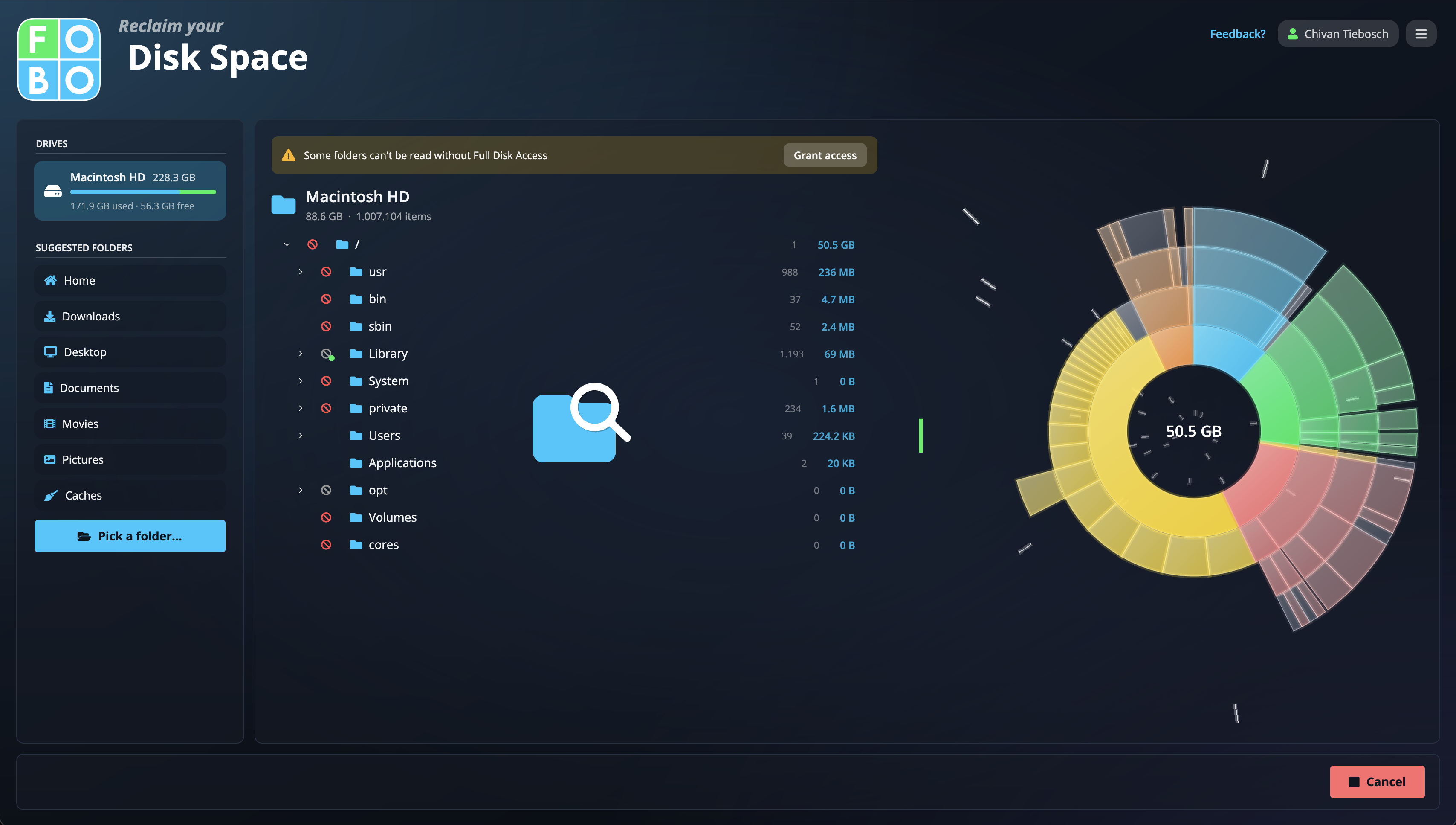
Task: Click the exclude icon on root / row
Action: pyautogui.click(x=312, y=245)
